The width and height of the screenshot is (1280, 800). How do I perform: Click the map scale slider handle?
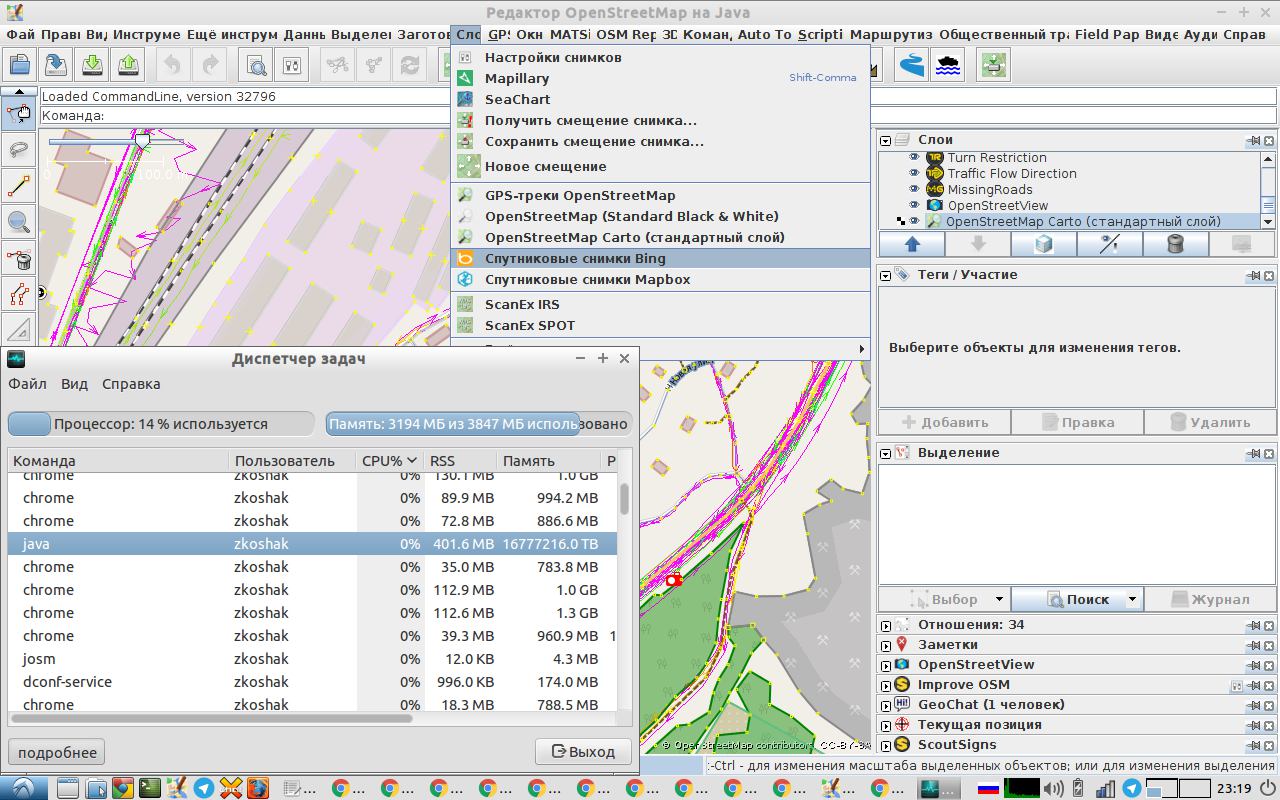click(142, 142)
